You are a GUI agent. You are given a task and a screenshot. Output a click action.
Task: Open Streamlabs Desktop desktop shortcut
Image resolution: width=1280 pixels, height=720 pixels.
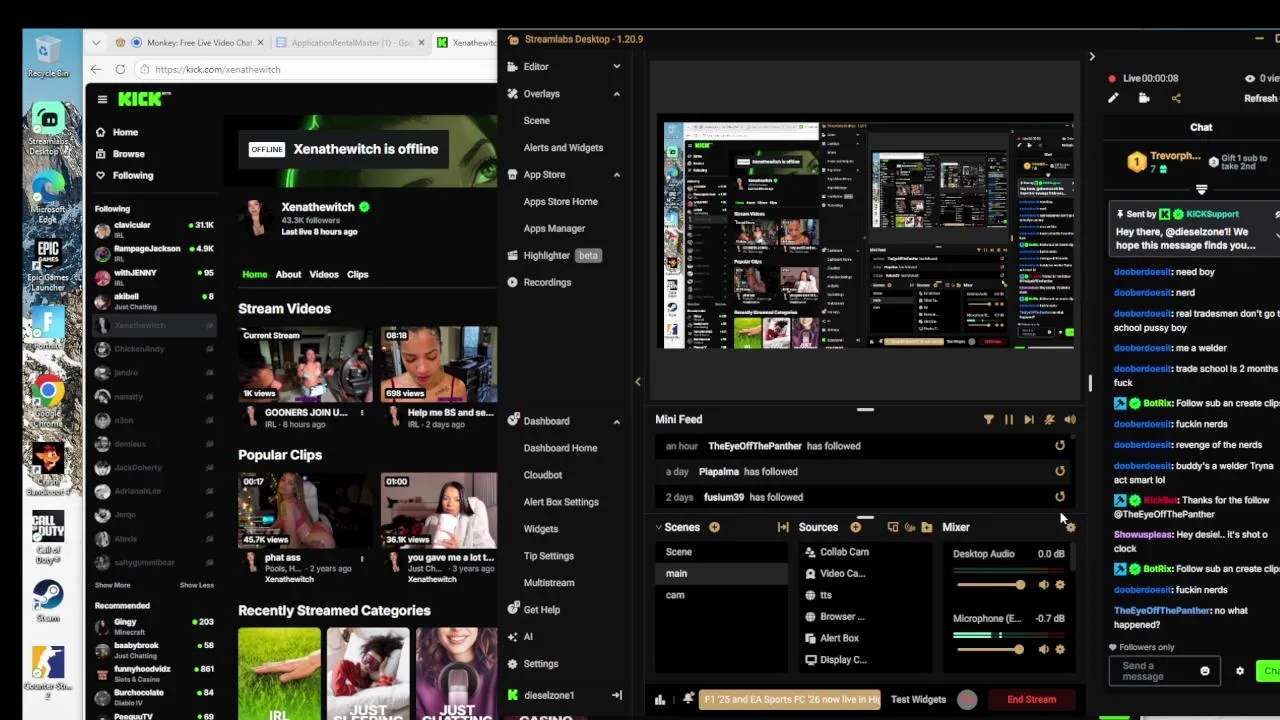click(x=48, y=129)
